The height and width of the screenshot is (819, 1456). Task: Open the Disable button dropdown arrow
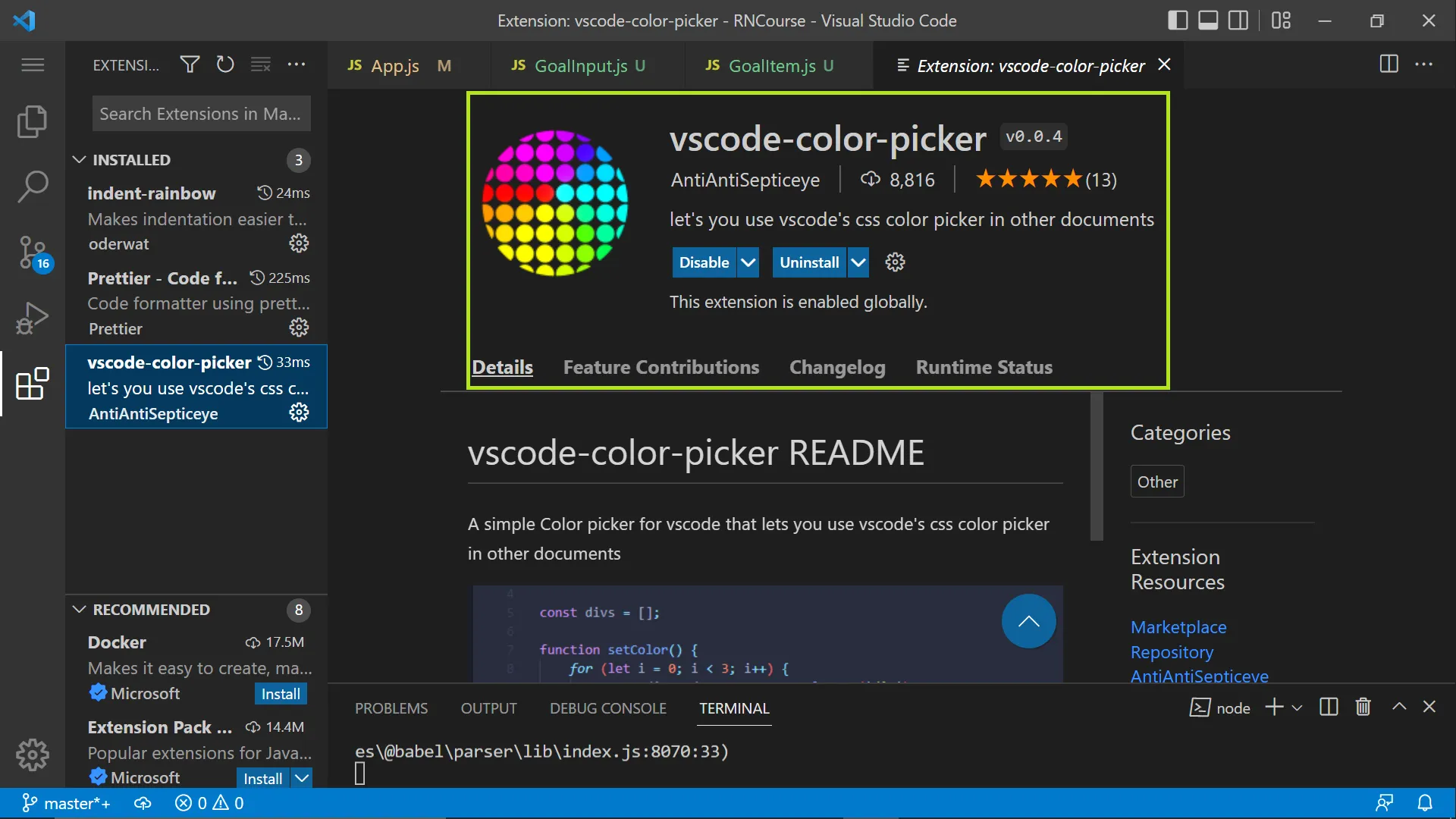point(748,262)
